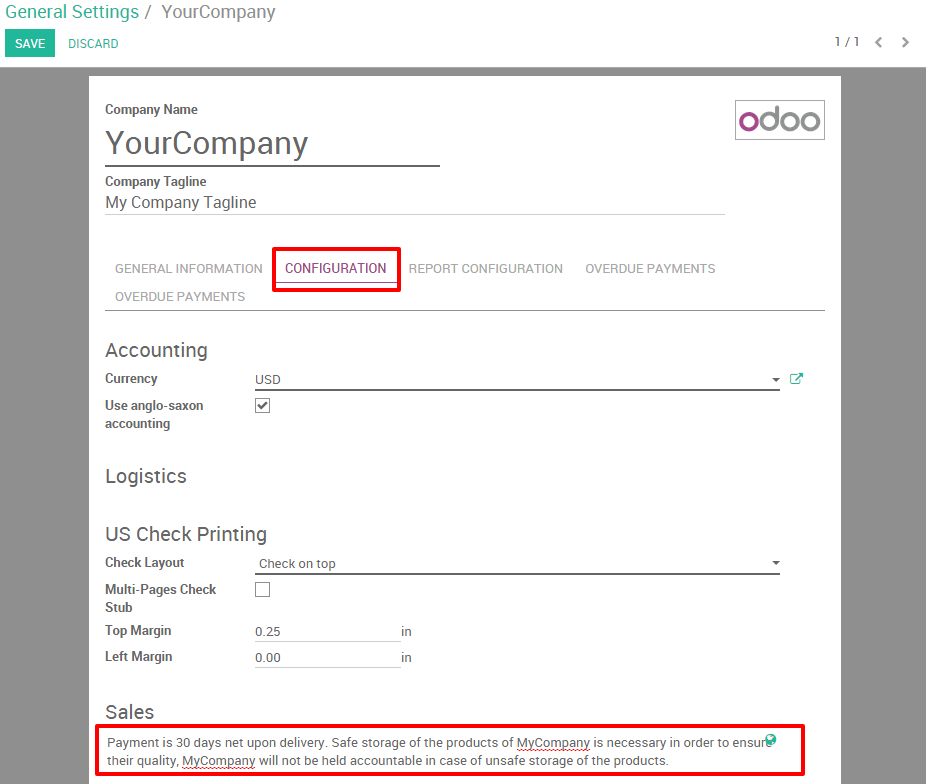
Task: Click the Company Name field
Action: click(x=272, y=144)
